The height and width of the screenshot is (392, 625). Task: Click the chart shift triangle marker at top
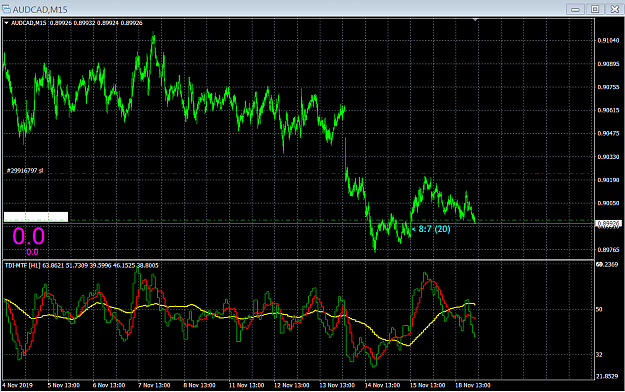pyautogui.click(x=475, y=19)
